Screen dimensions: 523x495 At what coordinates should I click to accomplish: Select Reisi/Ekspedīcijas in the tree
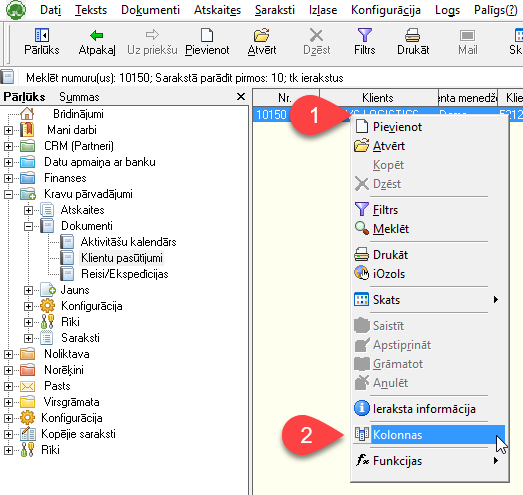tap(125, 274)
